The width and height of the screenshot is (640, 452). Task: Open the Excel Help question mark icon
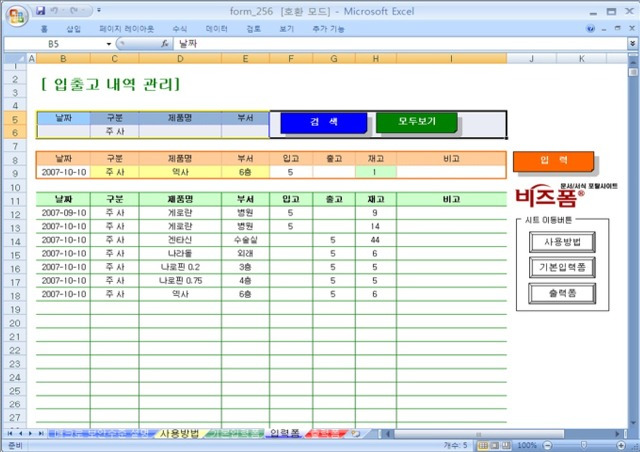pyautogui.click(x=590, y=29)
